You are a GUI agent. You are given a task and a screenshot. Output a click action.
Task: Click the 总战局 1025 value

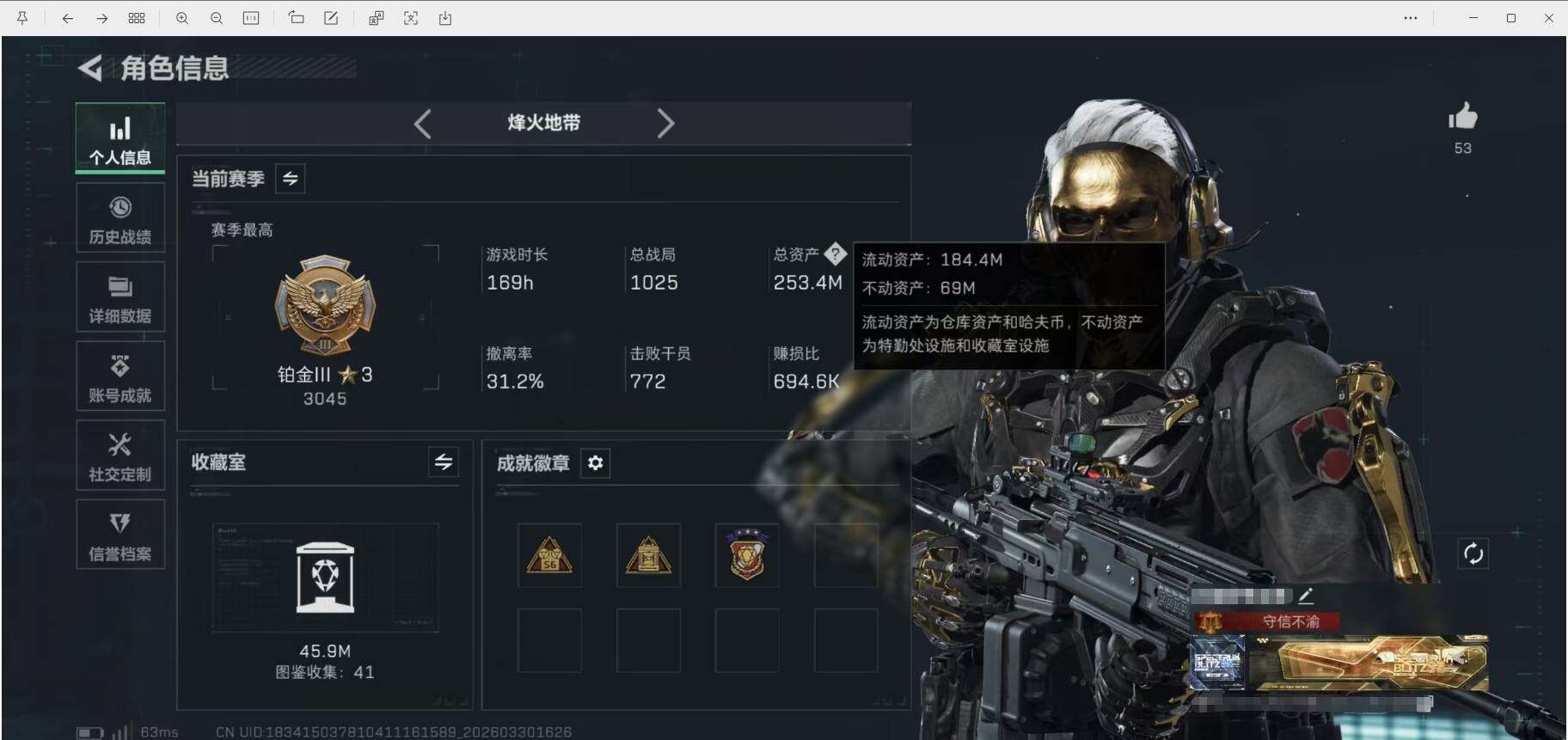[x=654, y=283]
